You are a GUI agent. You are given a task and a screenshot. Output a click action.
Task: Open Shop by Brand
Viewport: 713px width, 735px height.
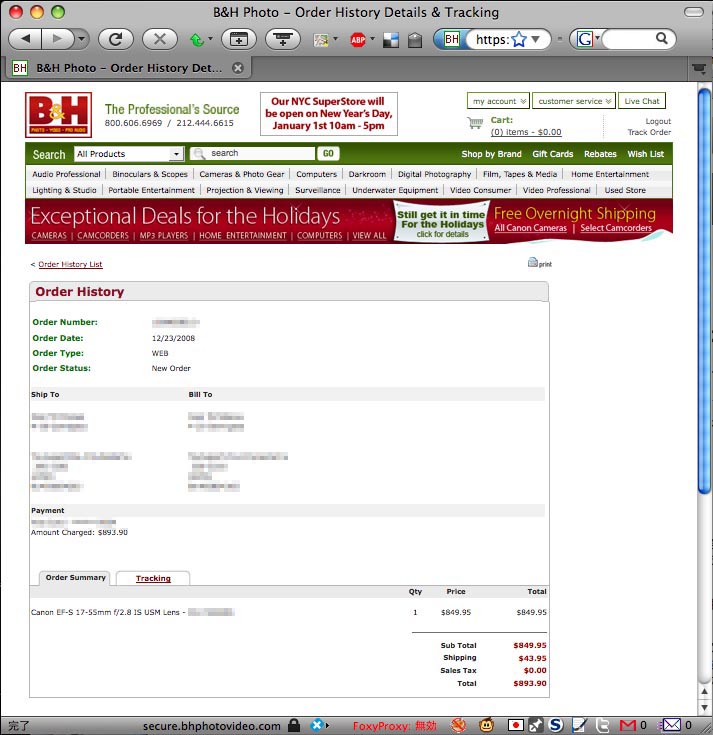[491, 154]
